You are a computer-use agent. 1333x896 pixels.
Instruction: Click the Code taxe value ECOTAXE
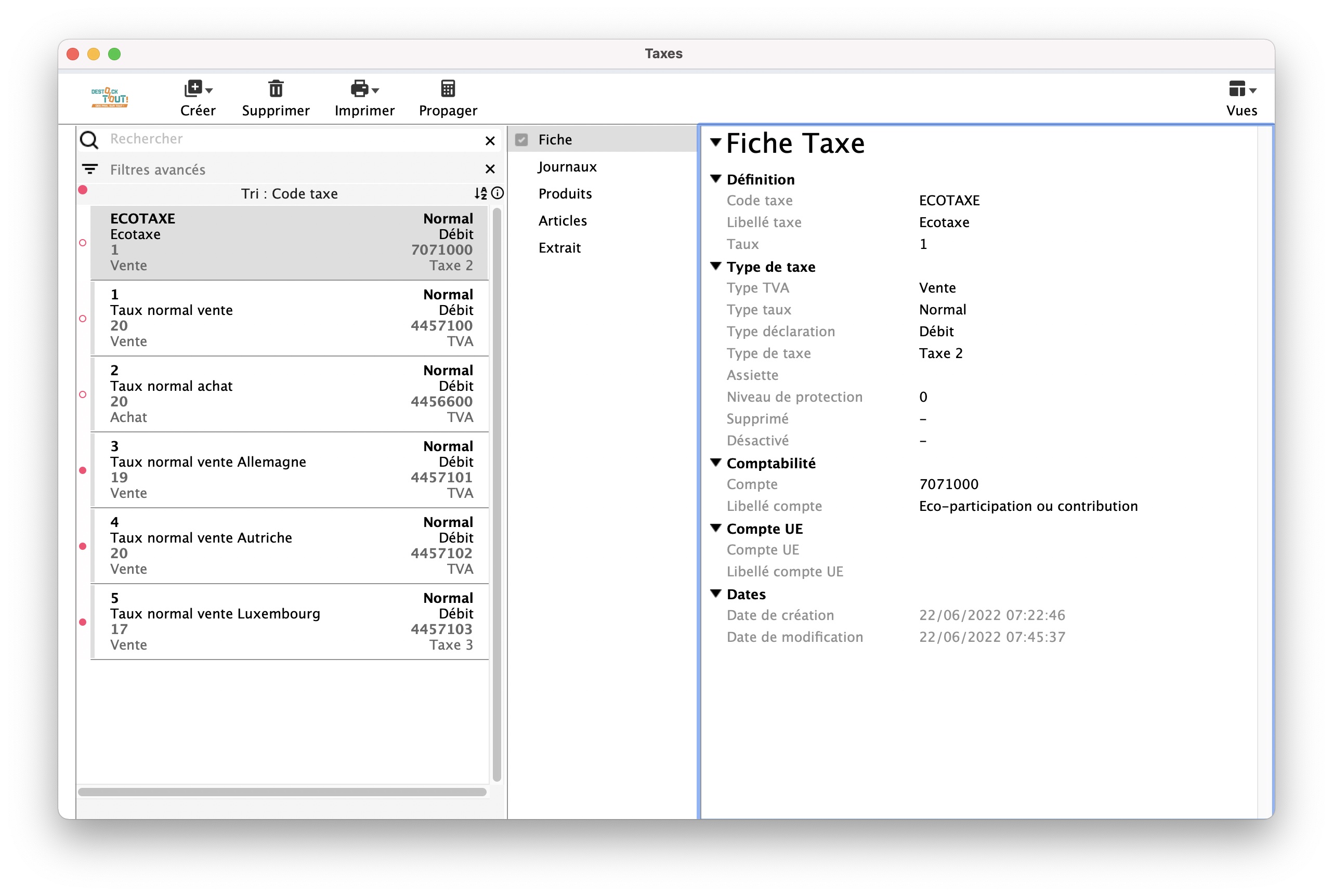coord(949,201)
